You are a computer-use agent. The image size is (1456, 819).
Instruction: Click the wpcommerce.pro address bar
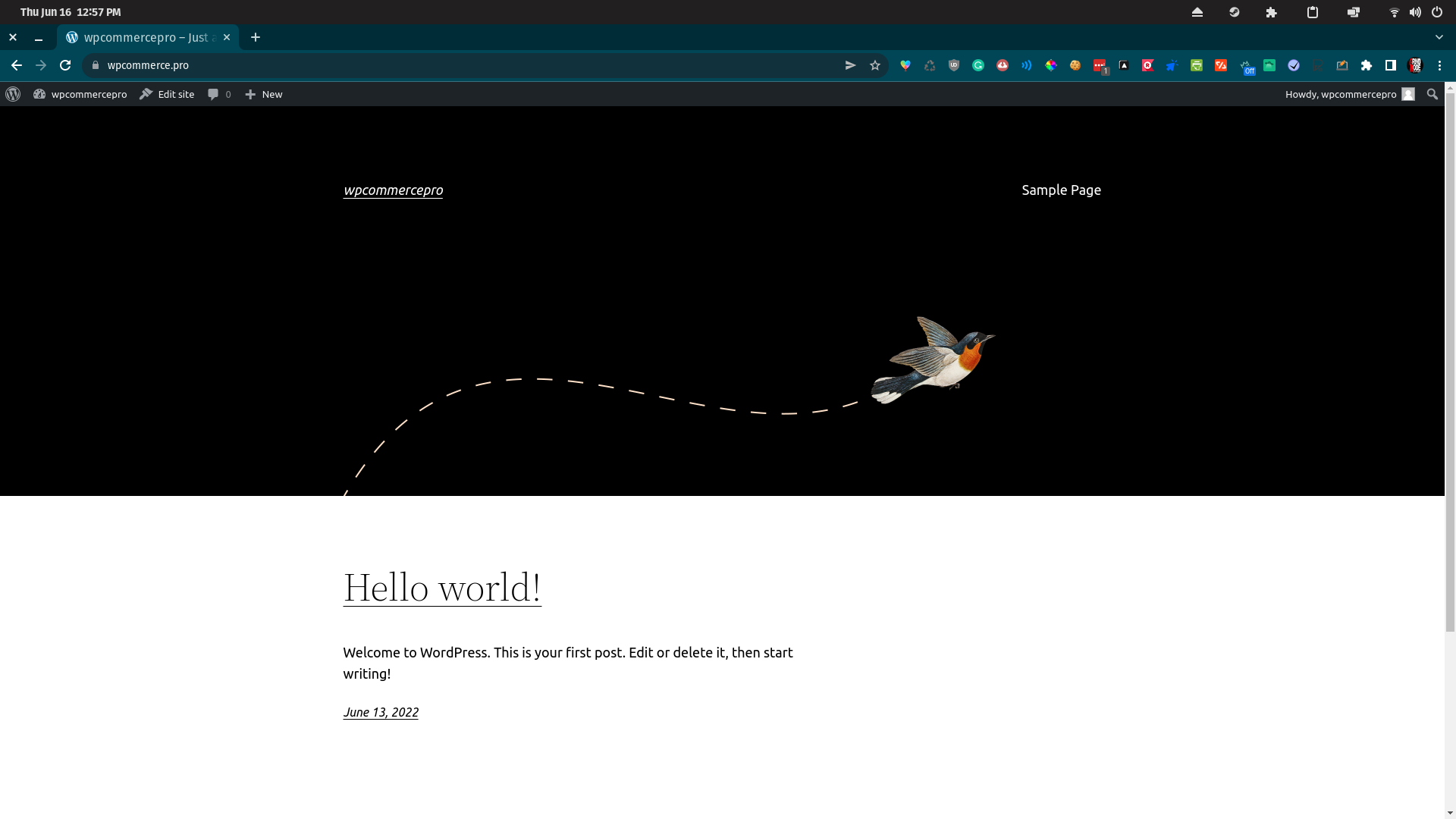tap(455, 65)
